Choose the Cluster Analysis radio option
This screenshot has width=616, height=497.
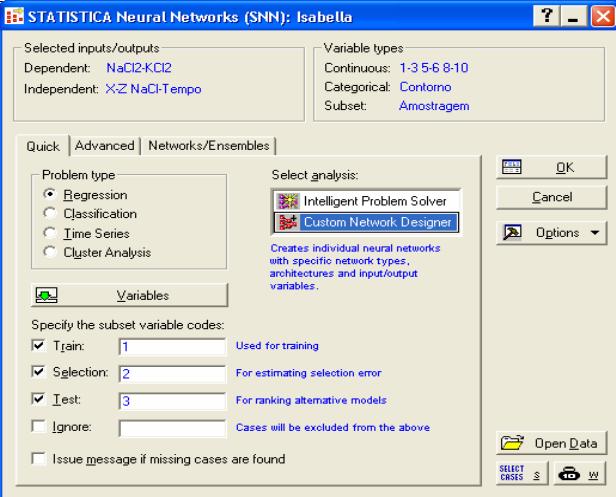pyautogui.click(x=50, y=252)
